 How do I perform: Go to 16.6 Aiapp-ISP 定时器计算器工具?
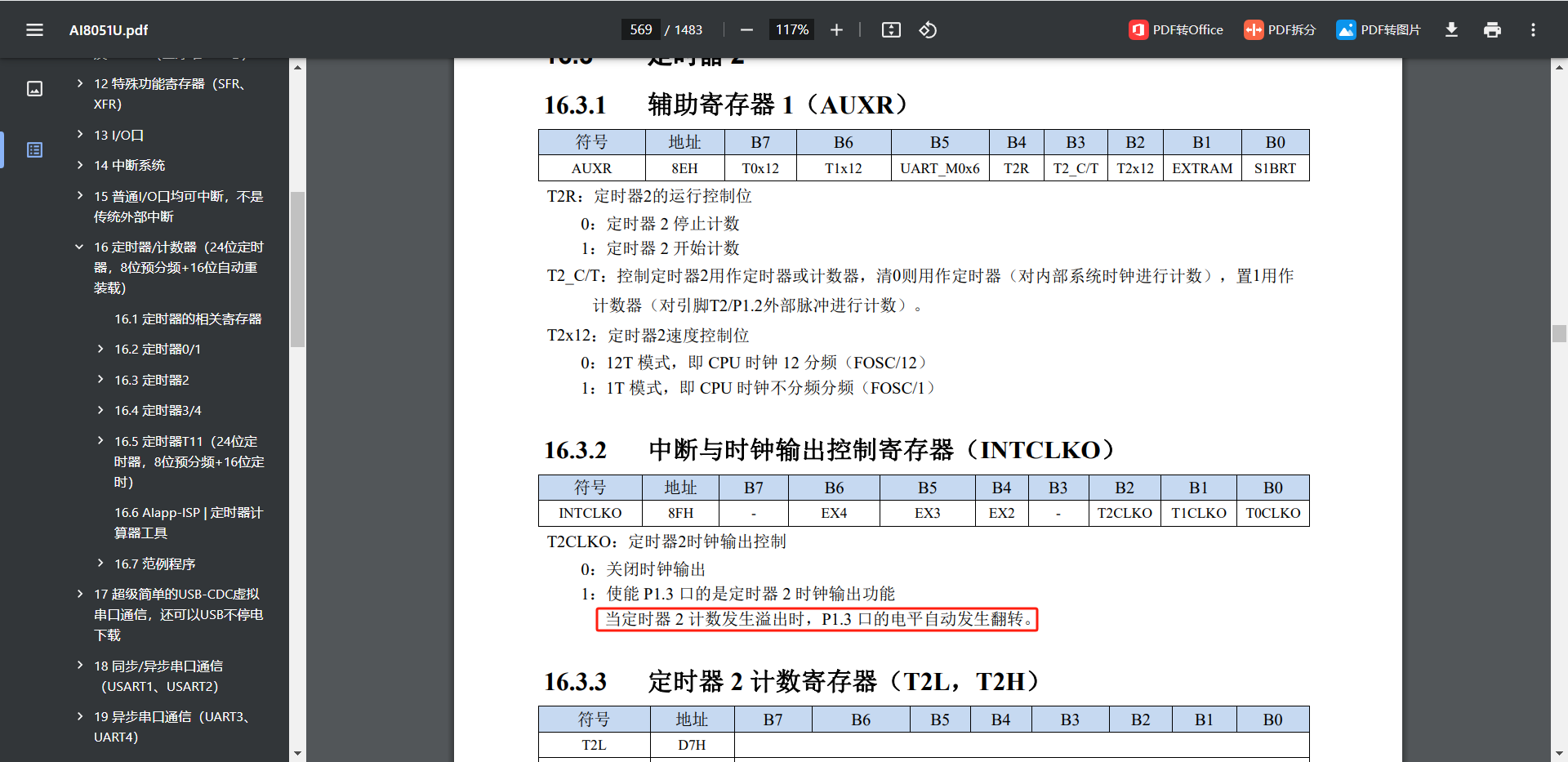[x=189, y=523]
